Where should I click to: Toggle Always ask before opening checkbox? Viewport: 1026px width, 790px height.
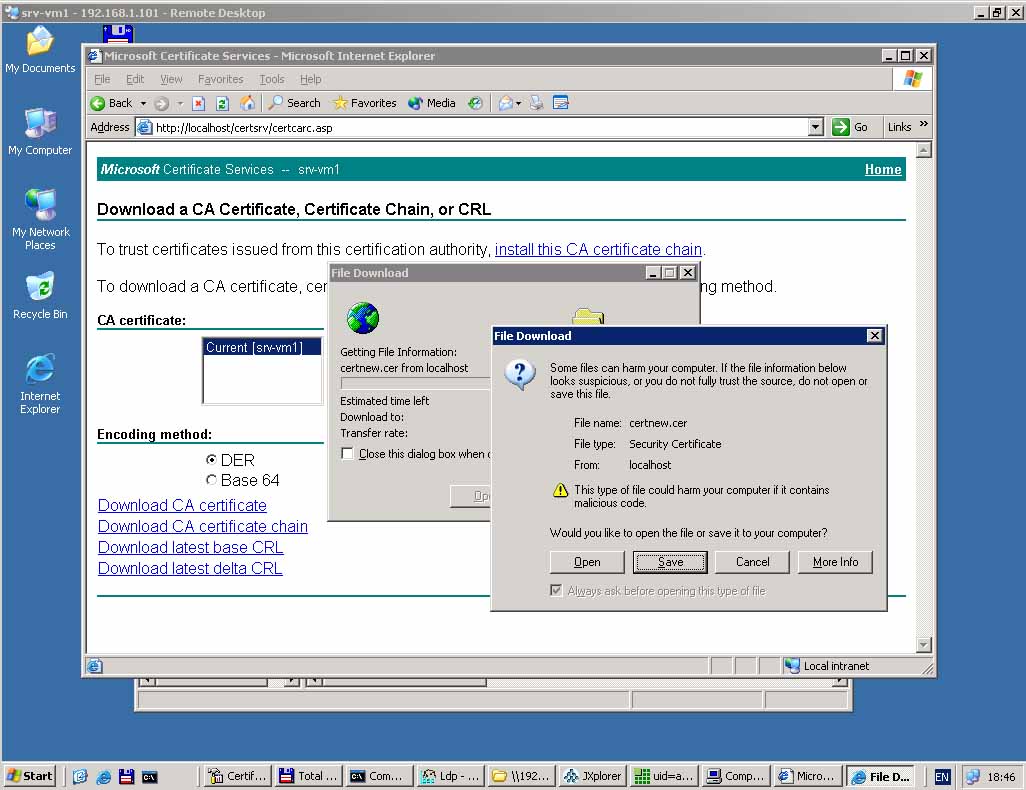(556, 590)
